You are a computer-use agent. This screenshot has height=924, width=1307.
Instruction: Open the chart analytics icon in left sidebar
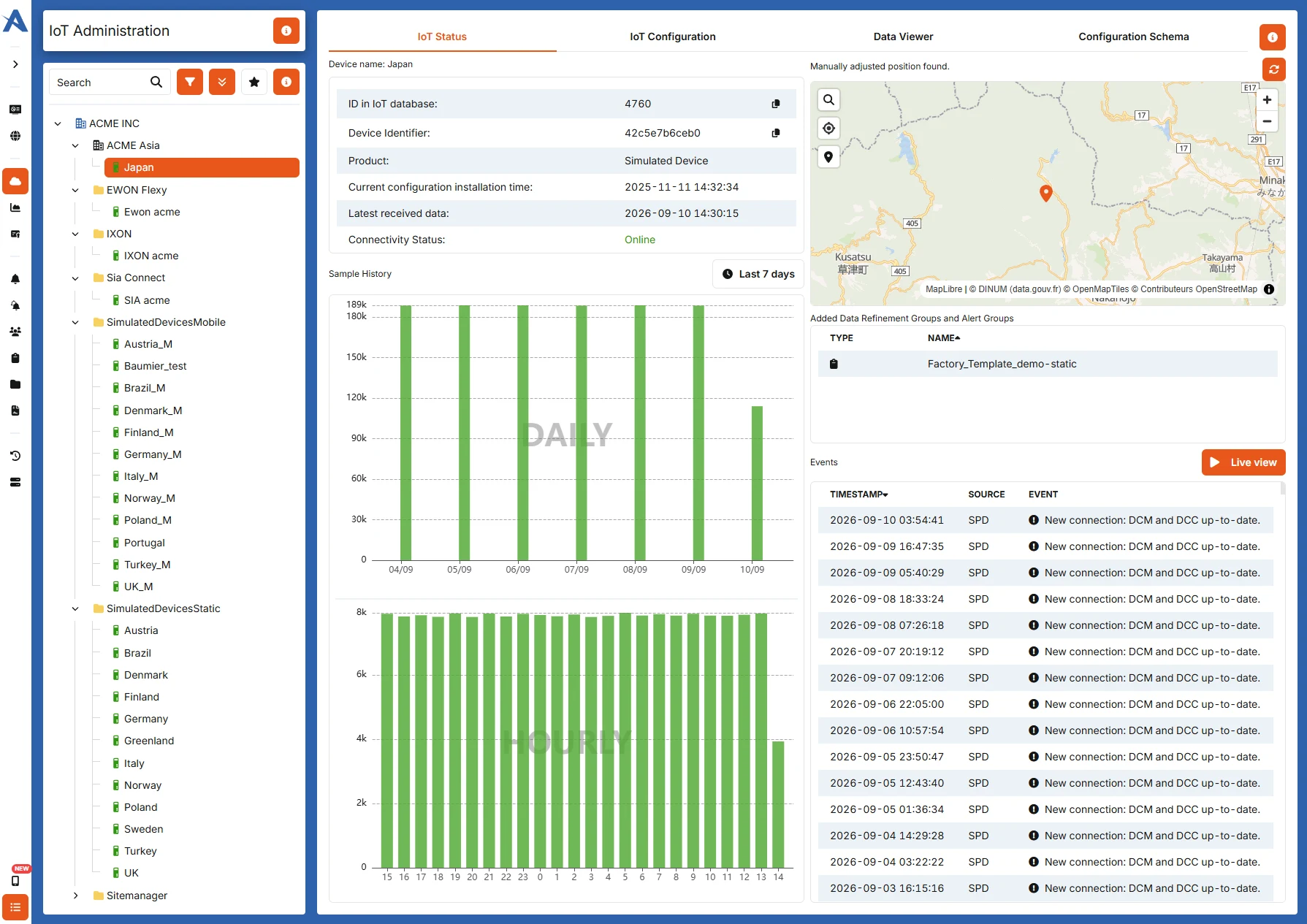click(15, 207)
